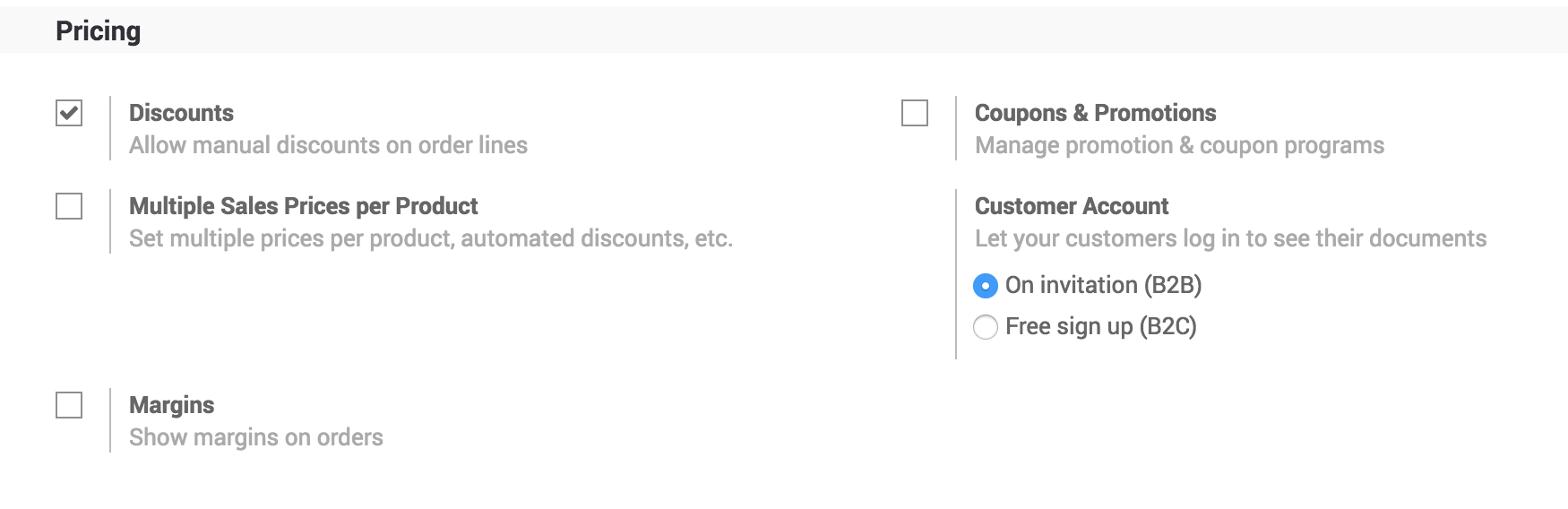Select the On invitation (B2B) radio circle
The image size is (1568, 509).
[986, 286]
